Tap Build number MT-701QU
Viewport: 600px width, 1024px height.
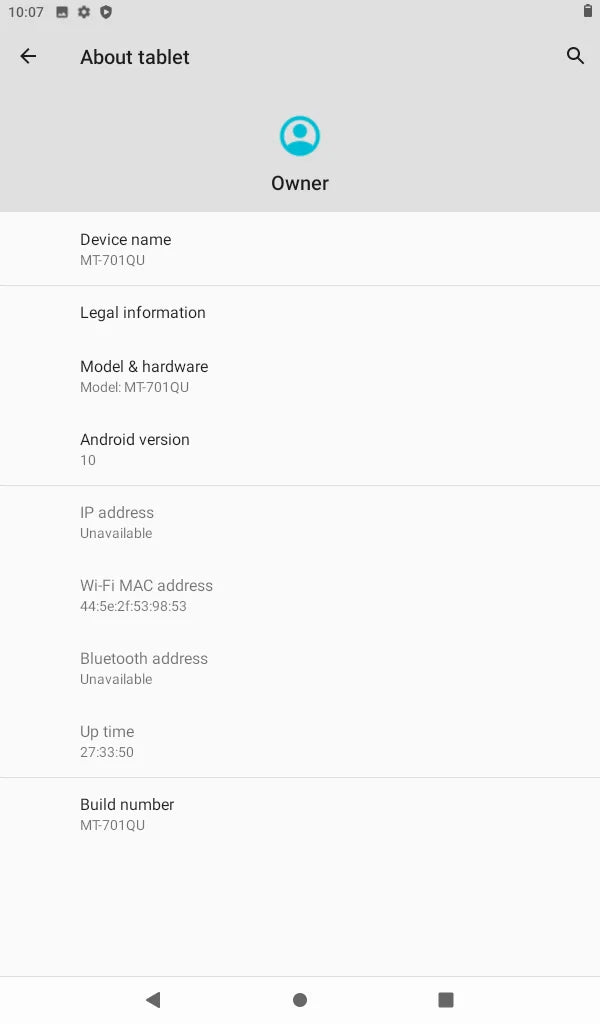[300, 813]
